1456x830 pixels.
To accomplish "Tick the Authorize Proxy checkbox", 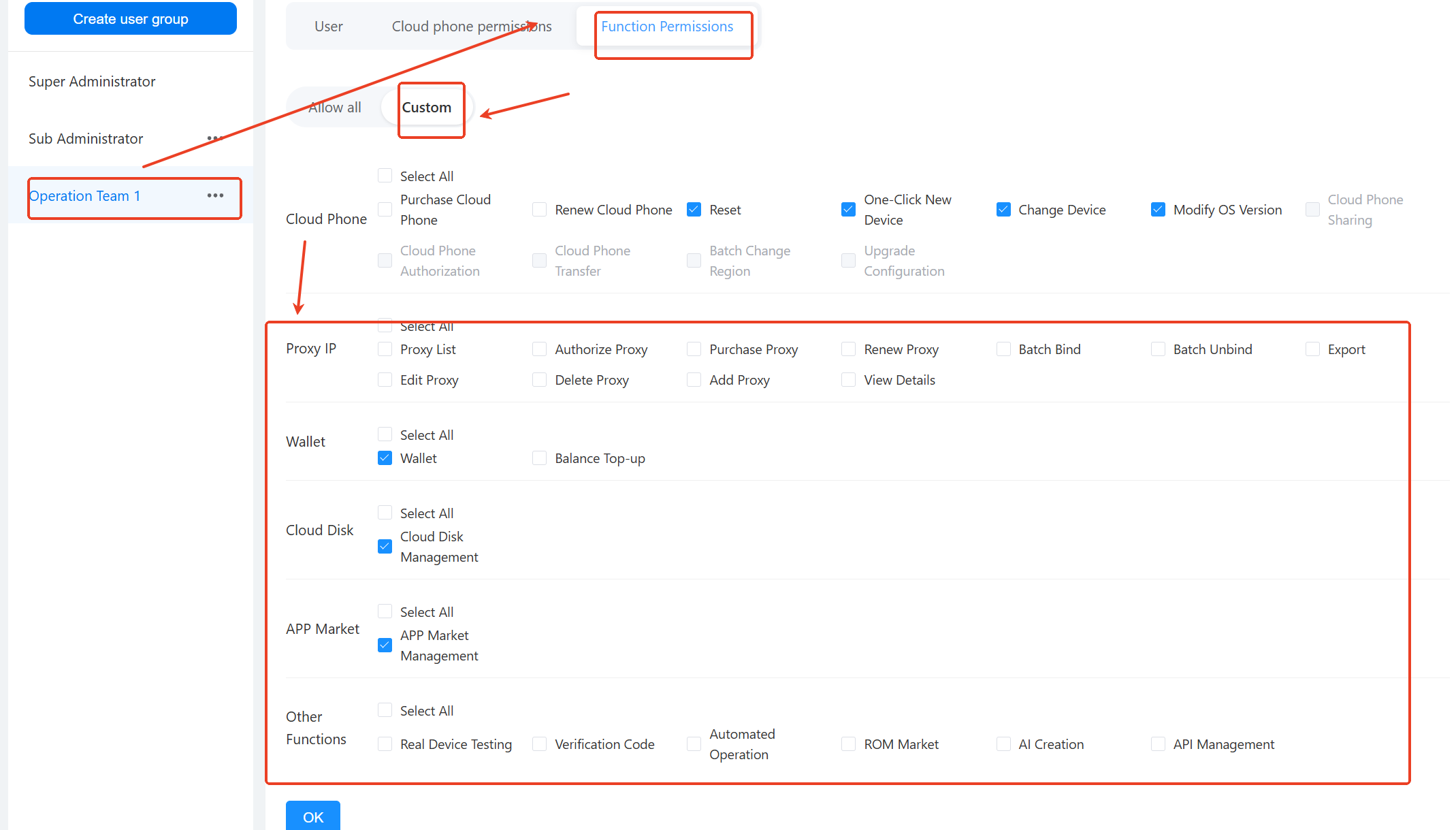I will pos(539,349).
